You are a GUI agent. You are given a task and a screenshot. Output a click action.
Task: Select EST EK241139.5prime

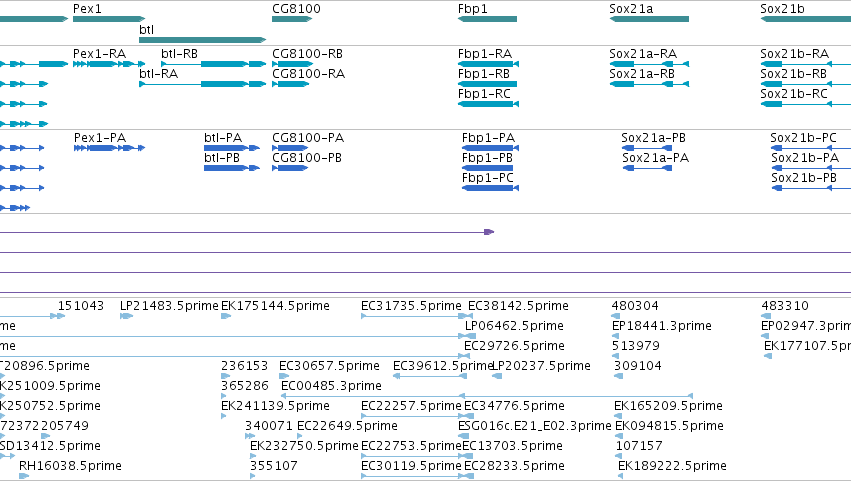(x=275, y=406)
